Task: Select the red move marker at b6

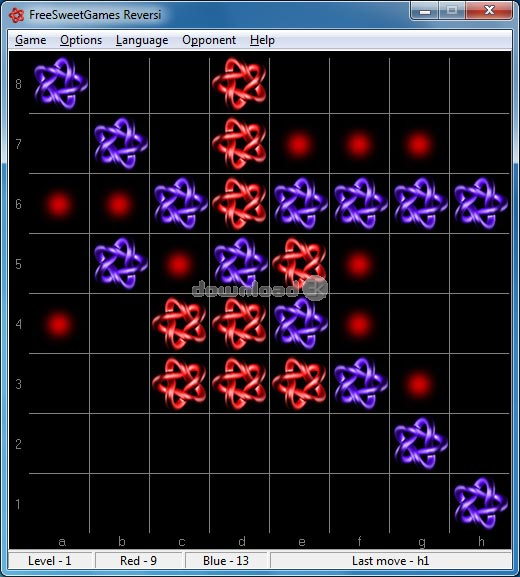Action: pyautogui.click(x=119, y=204)
